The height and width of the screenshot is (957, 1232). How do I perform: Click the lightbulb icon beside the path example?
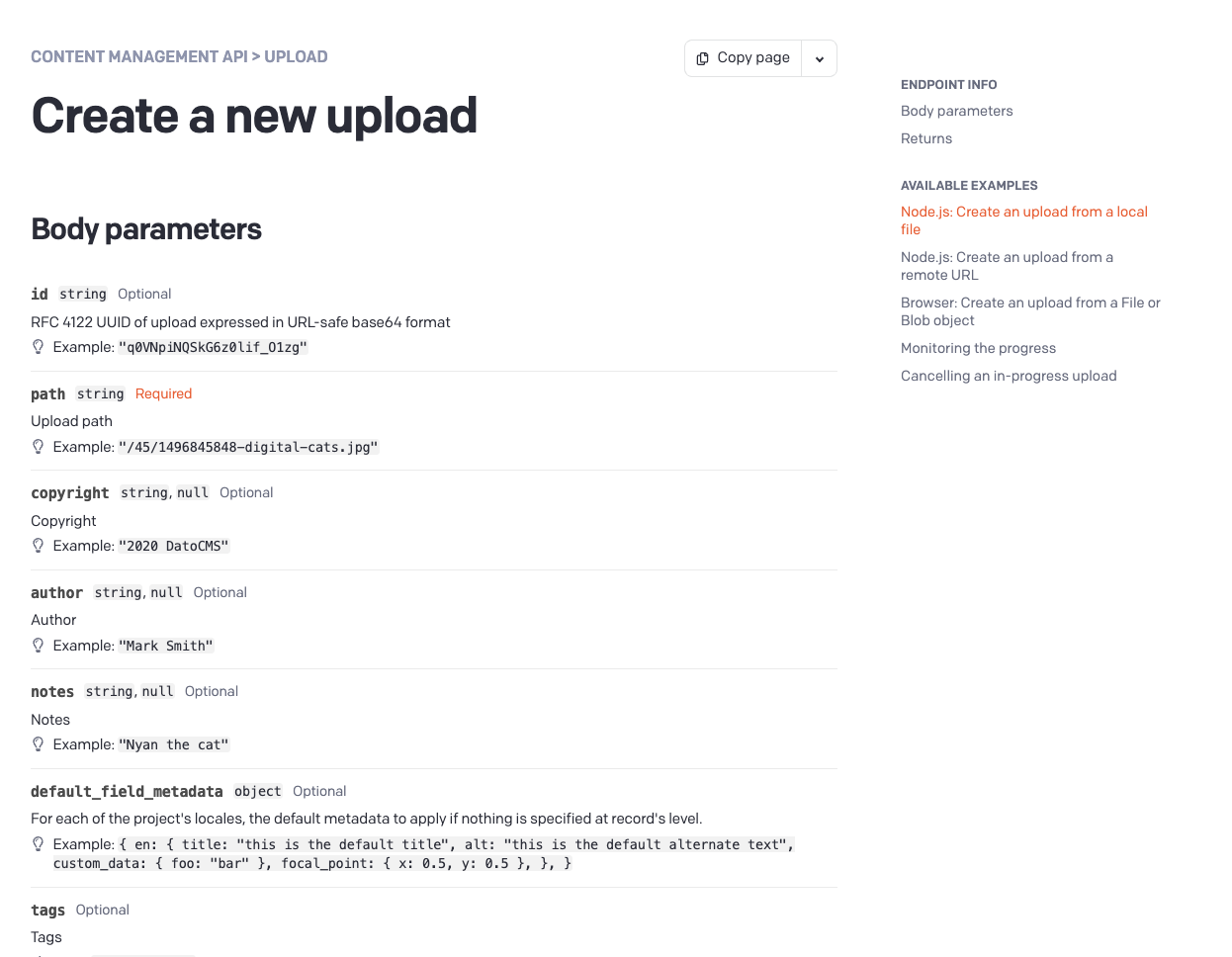[39, 447]
